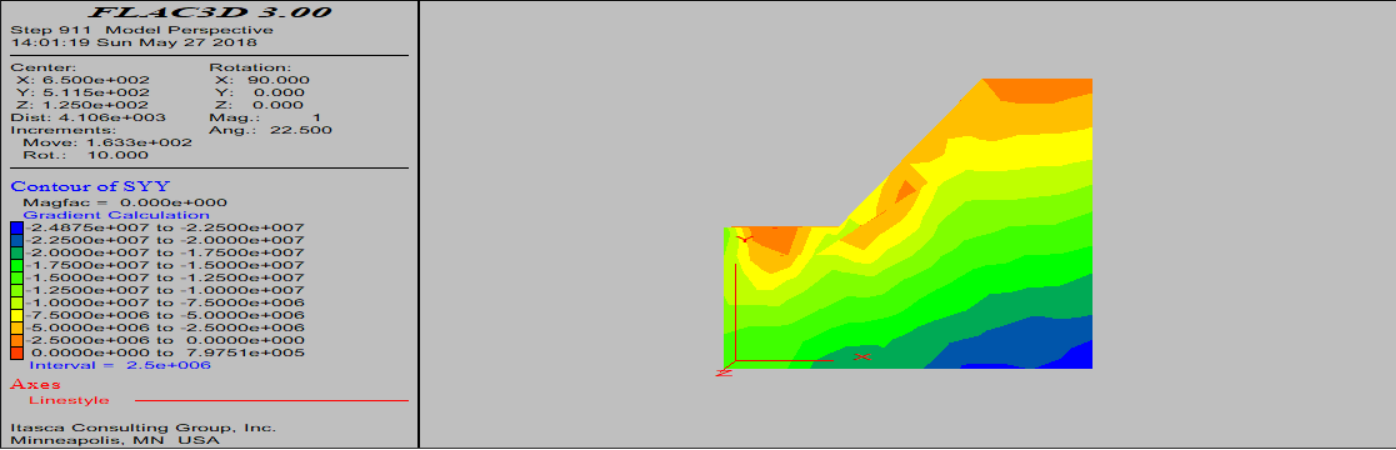Click the 'FLAC3D 3.00' title

pyautogui.click(x=211, y=13)
